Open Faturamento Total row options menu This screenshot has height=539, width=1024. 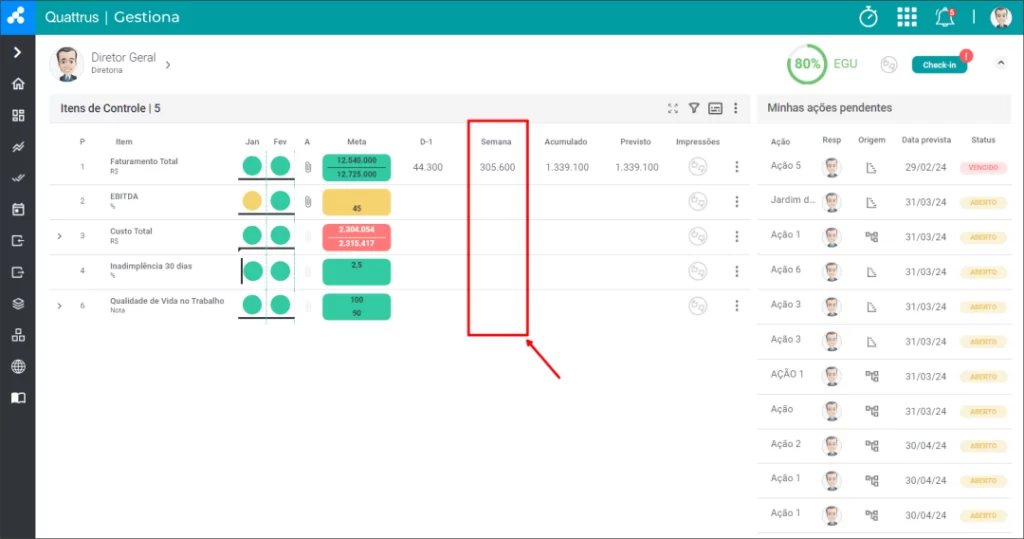click(x=737, y=167)
